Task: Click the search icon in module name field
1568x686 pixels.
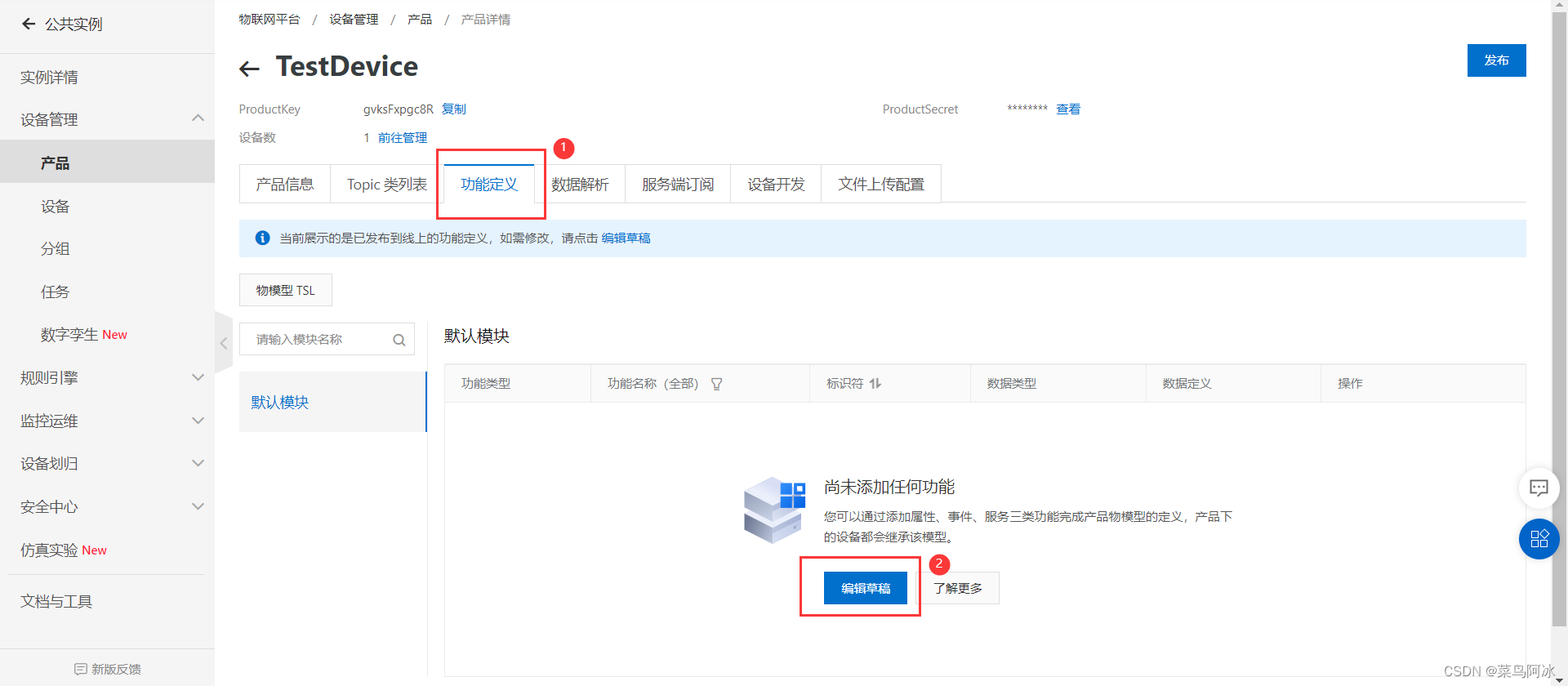Action: click(399, 340)
